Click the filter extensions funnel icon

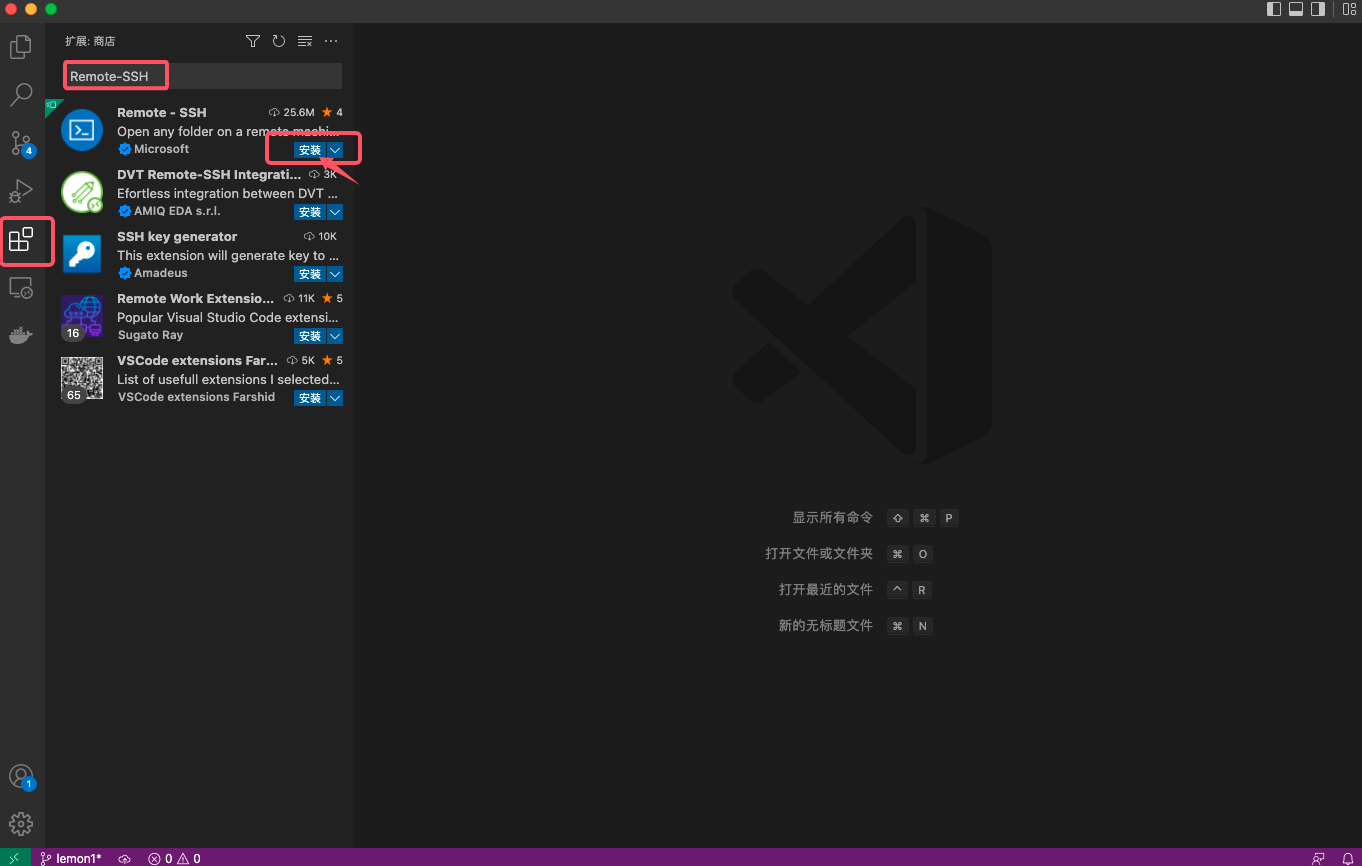point(253,41)
